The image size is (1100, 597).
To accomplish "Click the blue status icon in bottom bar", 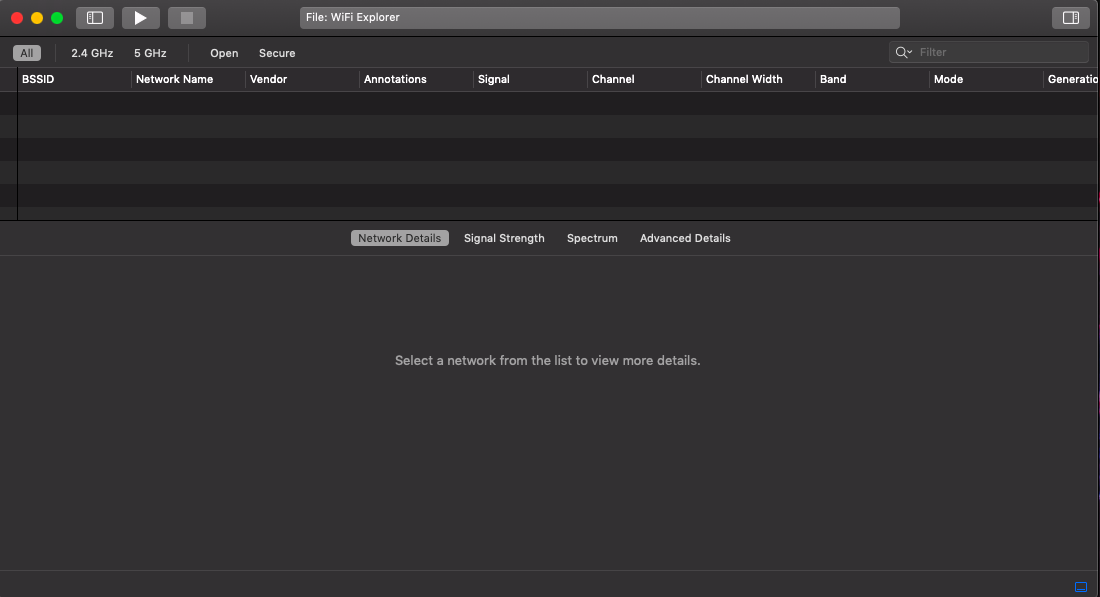I will [1081, 586].
